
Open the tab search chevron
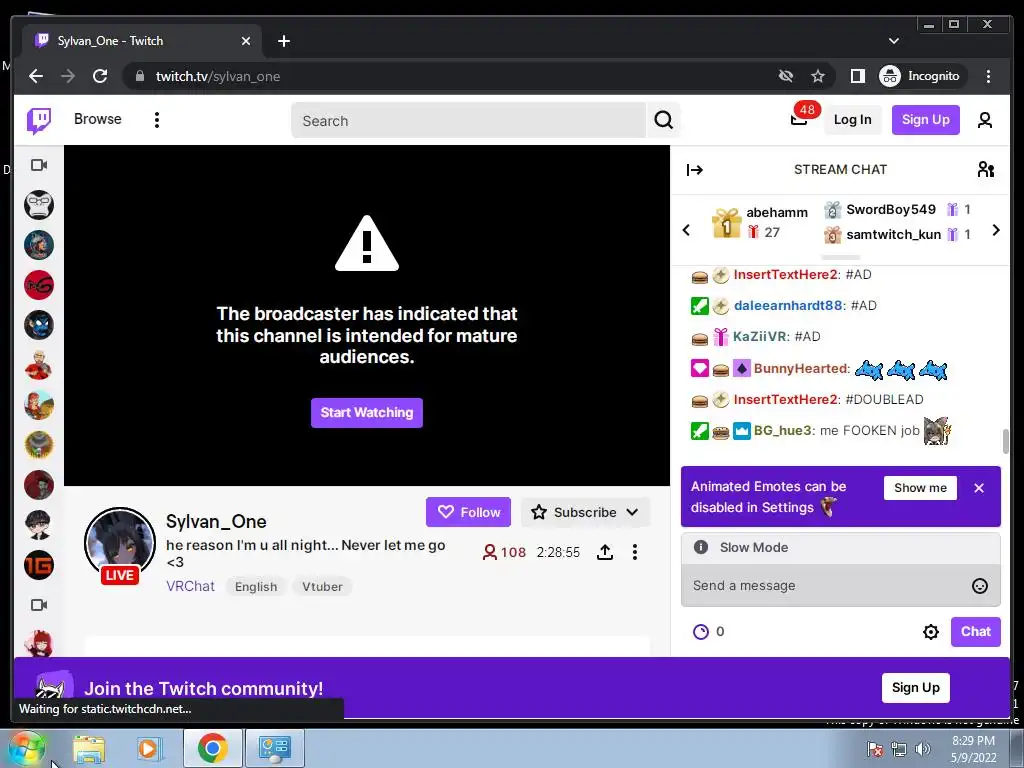[x=894, y=41]
